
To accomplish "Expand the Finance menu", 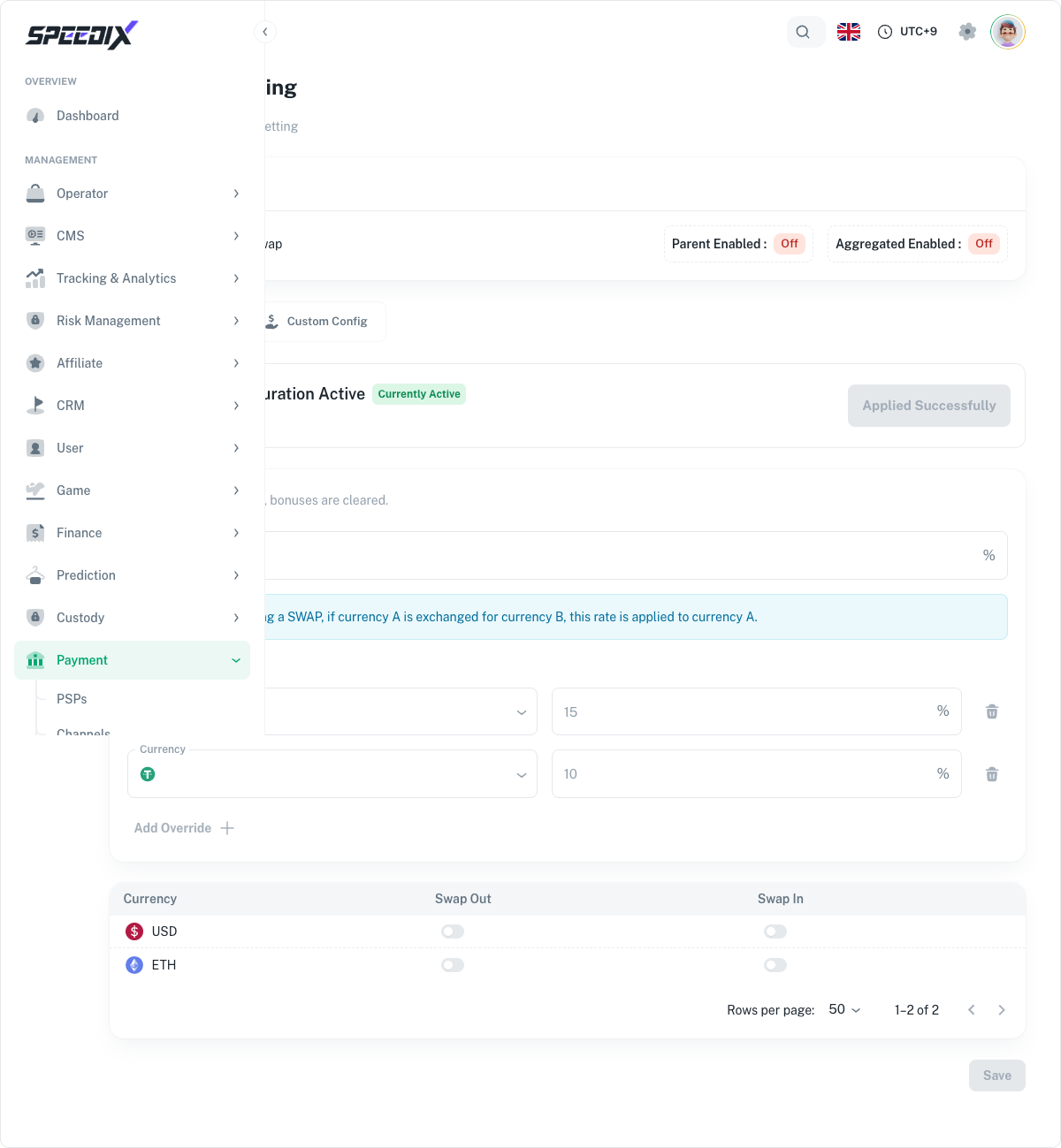I will tap(133, 533).
